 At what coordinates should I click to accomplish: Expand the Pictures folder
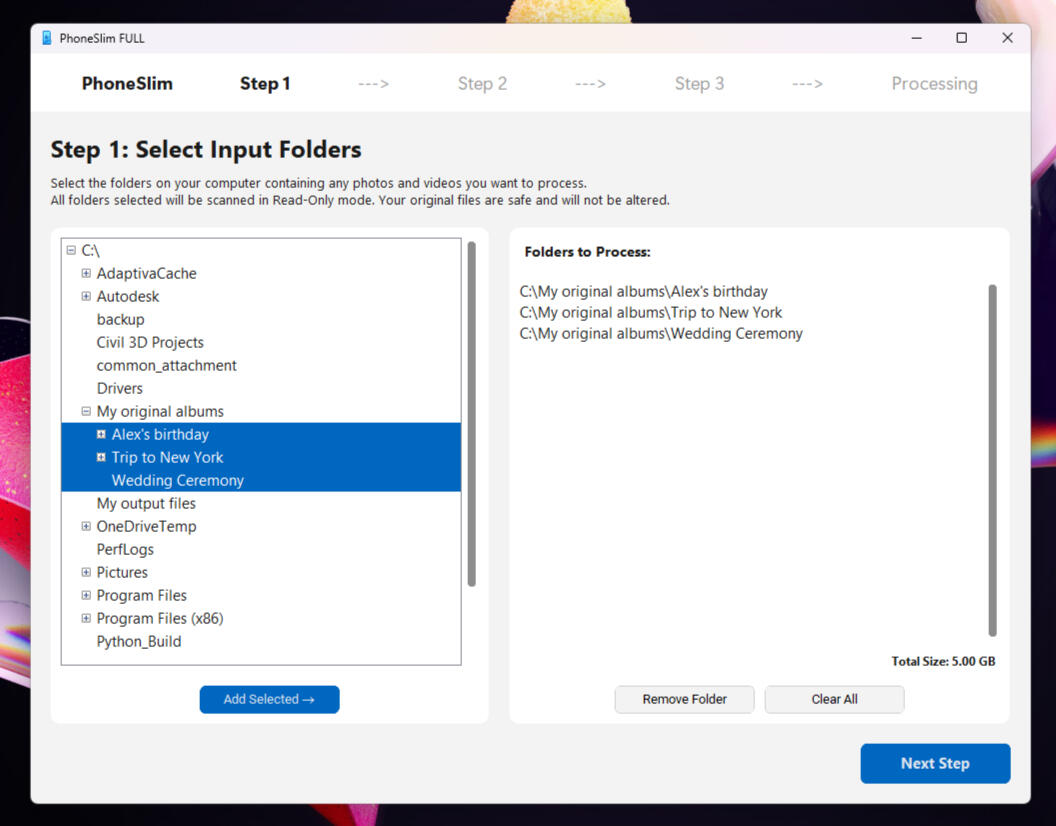86,572
